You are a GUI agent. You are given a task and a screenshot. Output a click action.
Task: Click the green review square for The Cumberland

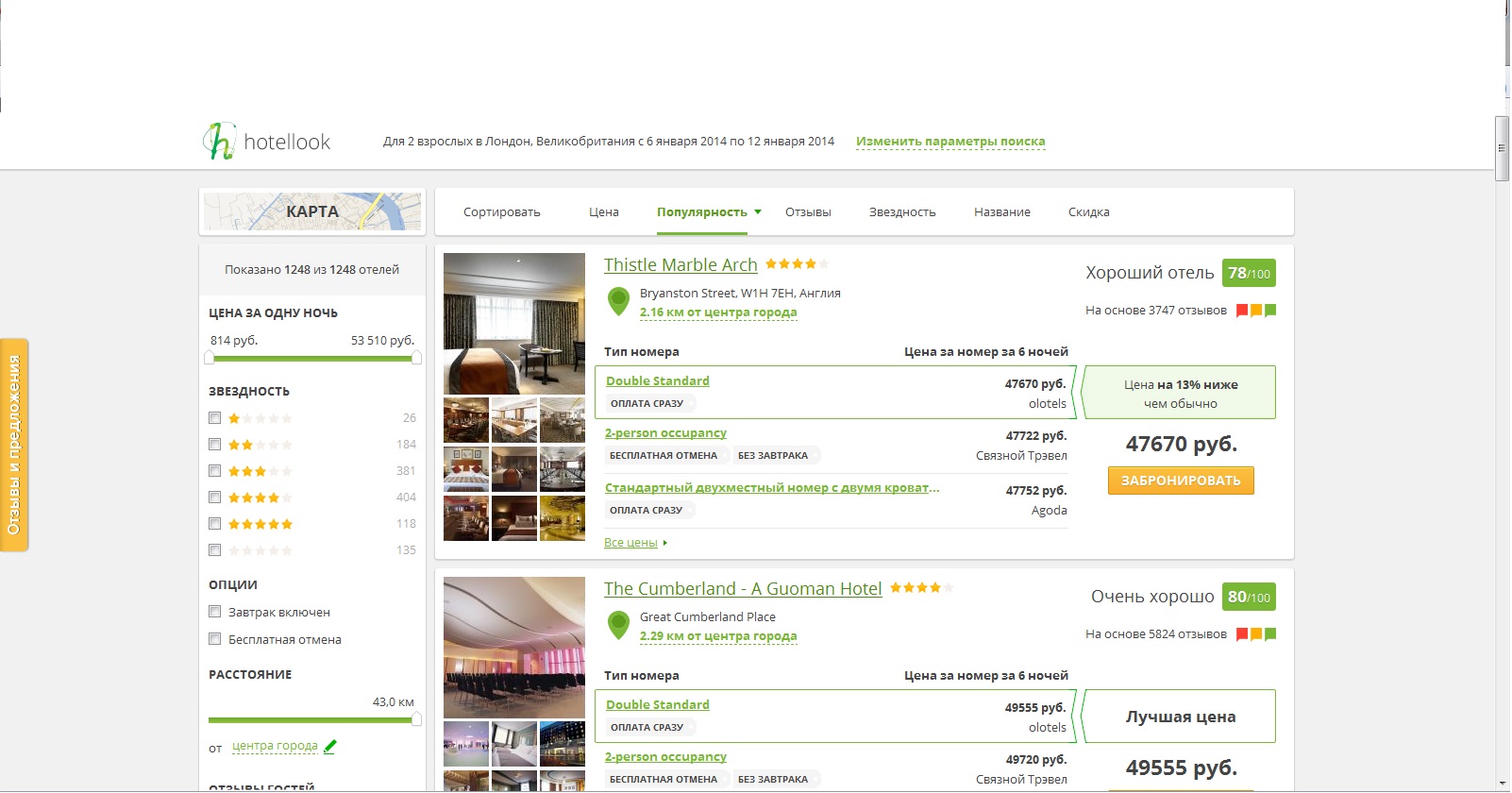1270,634
